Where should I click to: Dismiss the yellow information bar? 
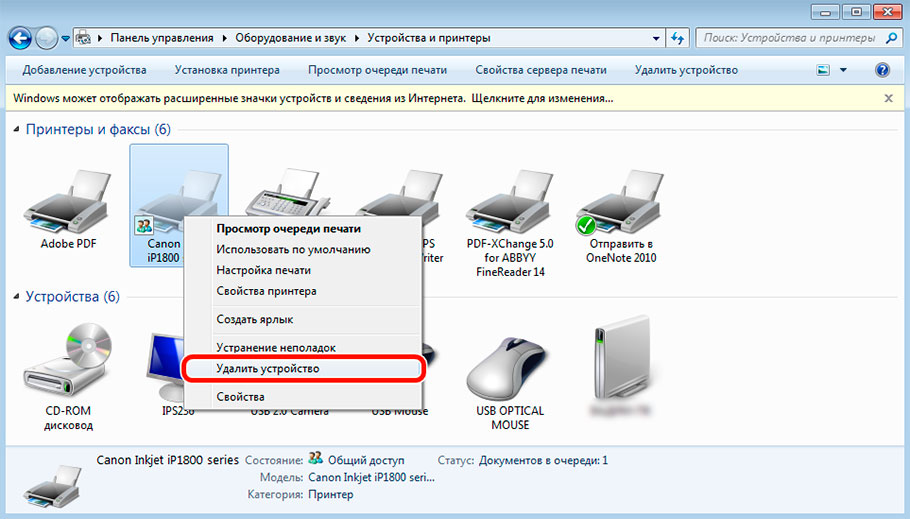(888, 99)
